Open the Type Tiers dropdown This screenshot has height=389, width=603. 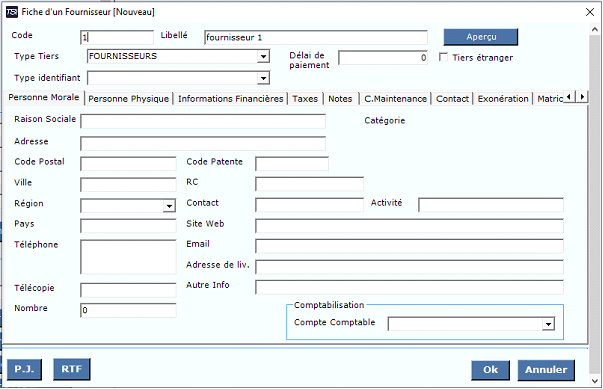point(263,57)
